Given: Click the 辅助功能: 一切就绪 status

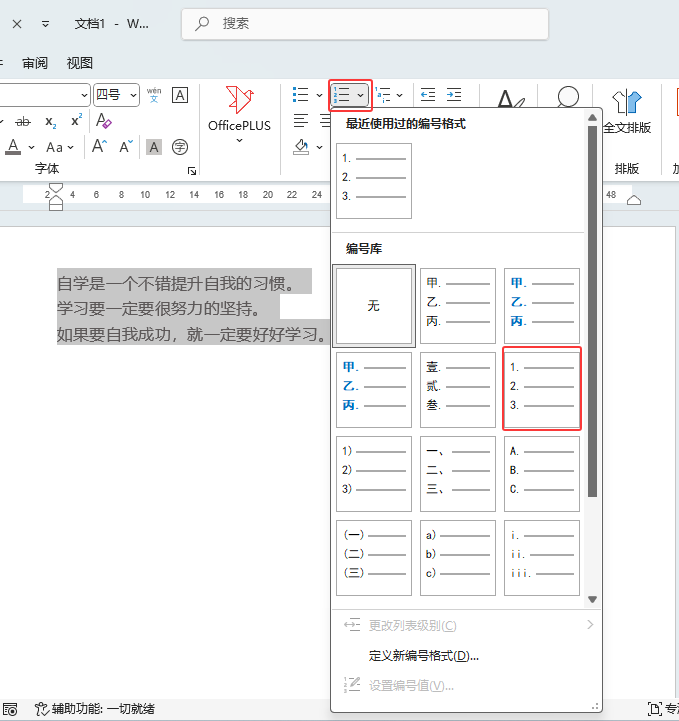Looking at the screenshot, I should (95, 709).
